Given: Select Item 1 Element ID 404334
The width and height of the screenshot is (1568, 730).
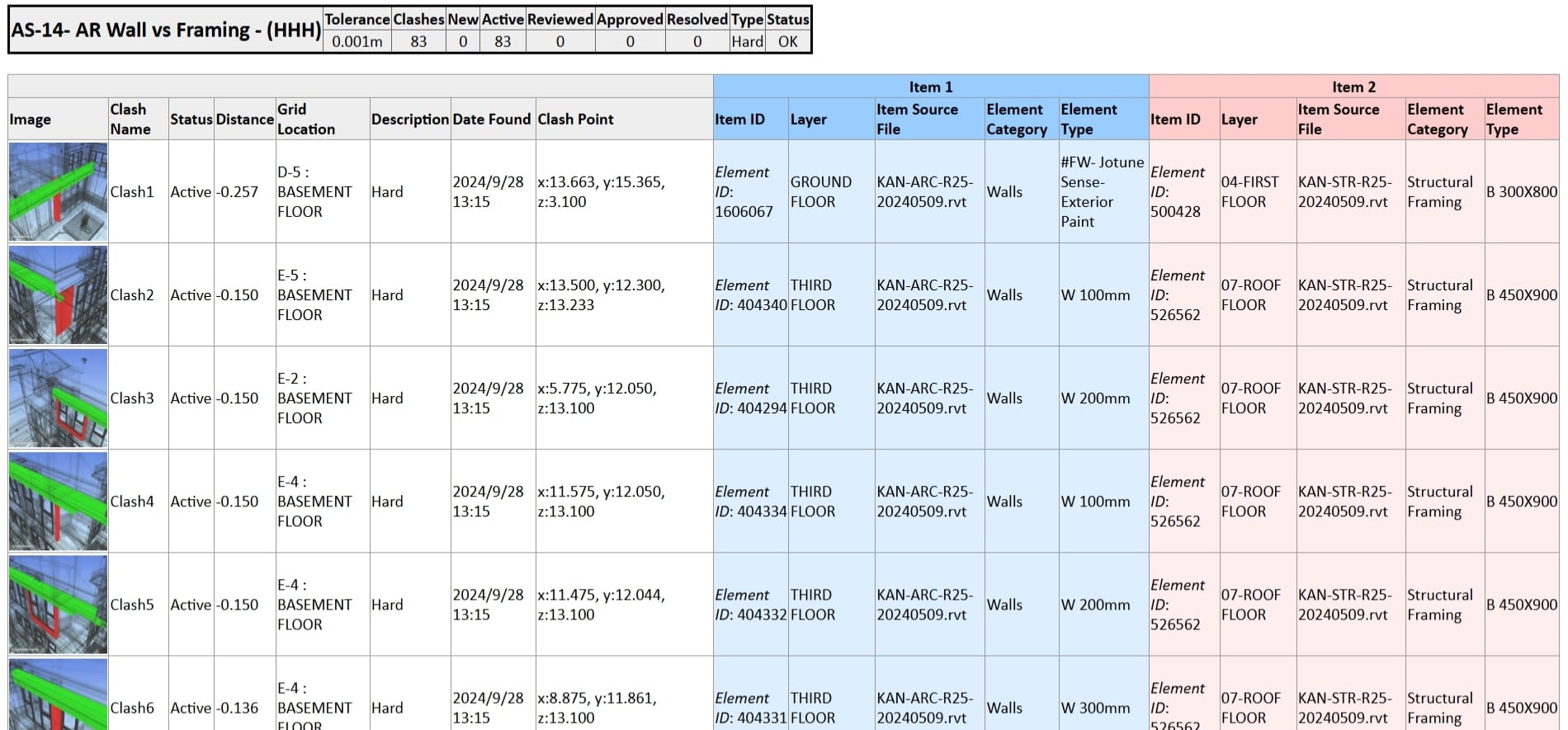Looking at the screenshot, I should (x=751, y=501).
